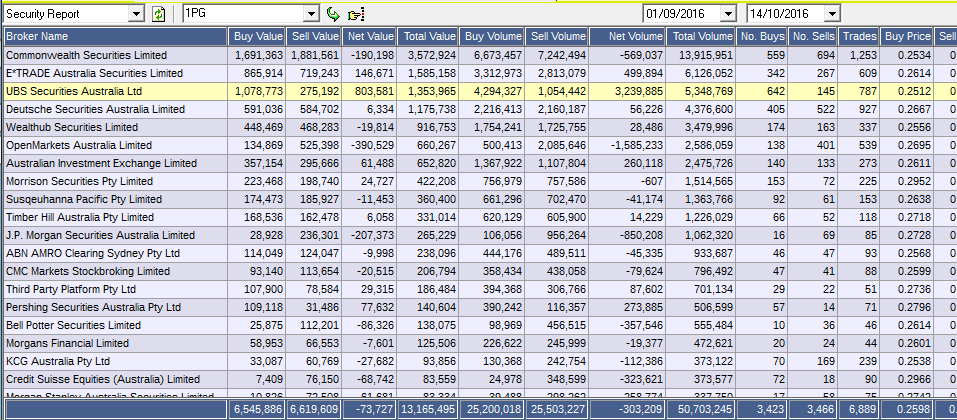Select J.P. Morgan Securities Australia Limited row
Viewport: 957px width, 420px height.
[x=478, y=236]
